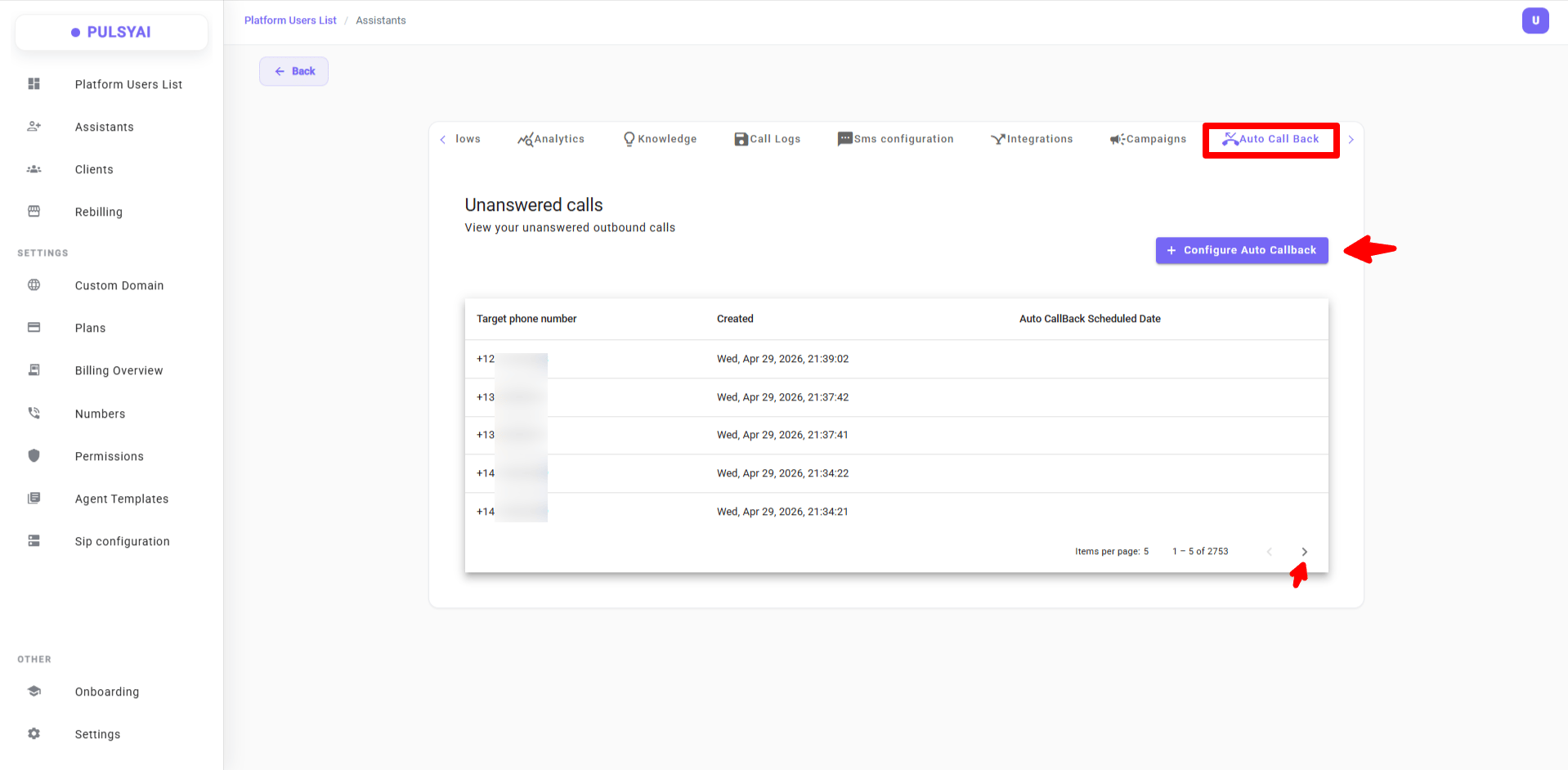The width and height of the screenshot is (1568, 770).
Task: Click the 1 – 5 of 2753 range label
Action: pos(1200,552)
